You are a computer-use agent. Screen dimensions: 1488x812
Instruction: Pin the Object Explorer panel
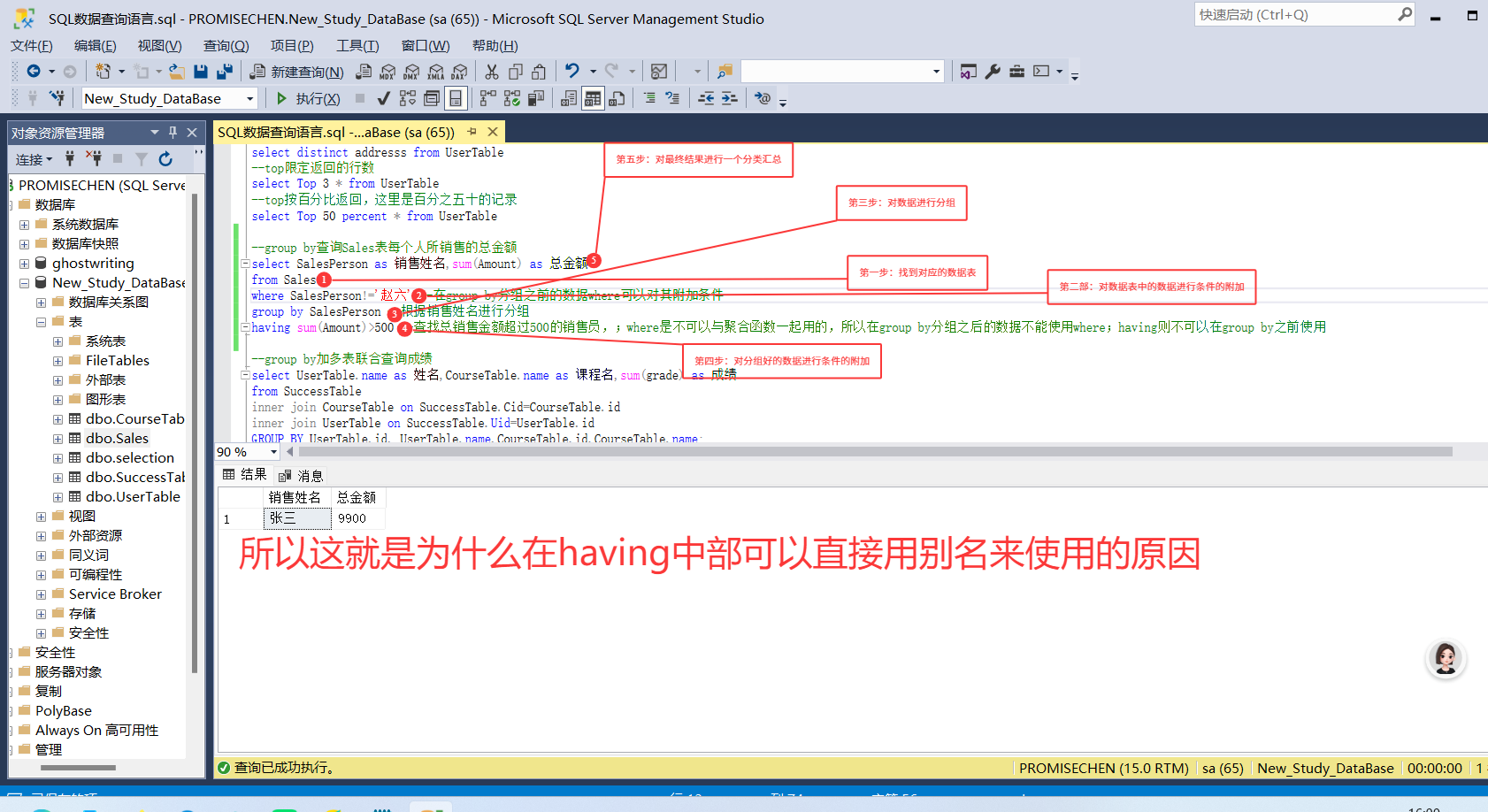[173, 133]
